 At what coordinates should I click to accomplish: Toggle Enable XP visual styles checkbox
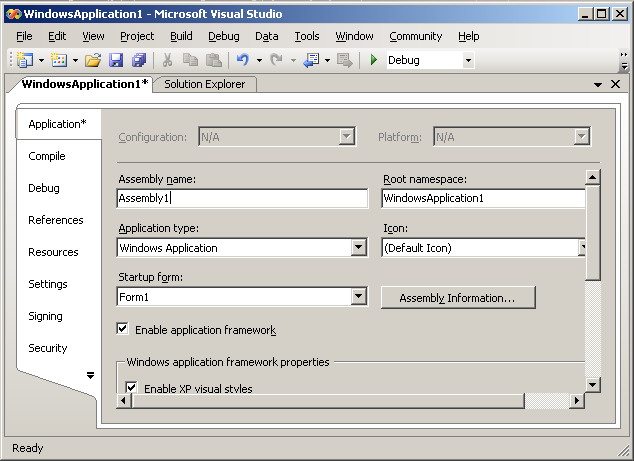pos(131,387)
